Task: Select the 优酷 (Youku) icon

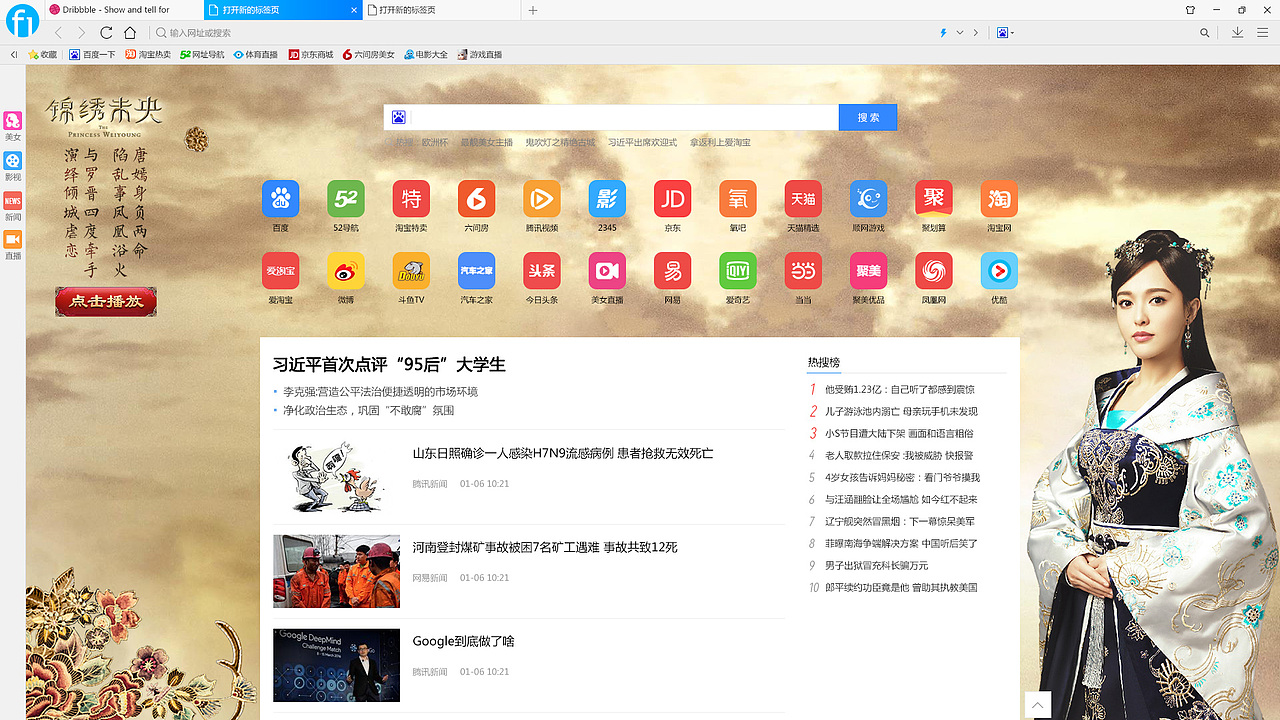Action: tap(998, 270)
